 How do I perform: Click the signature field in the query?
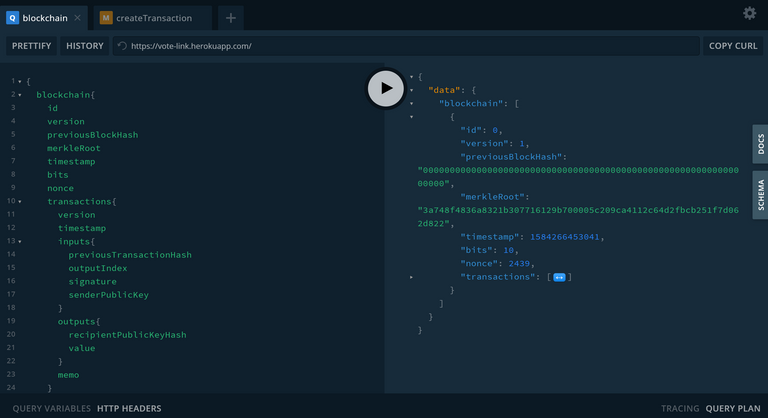(93, 281)
